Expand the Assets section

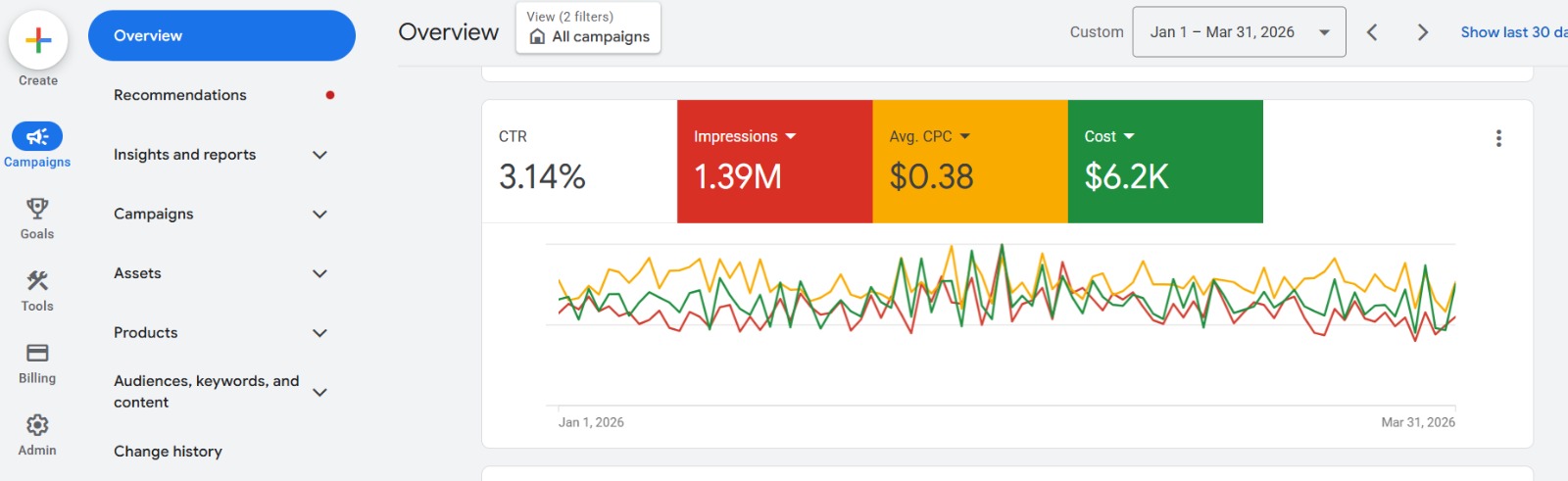pos(319,273)
